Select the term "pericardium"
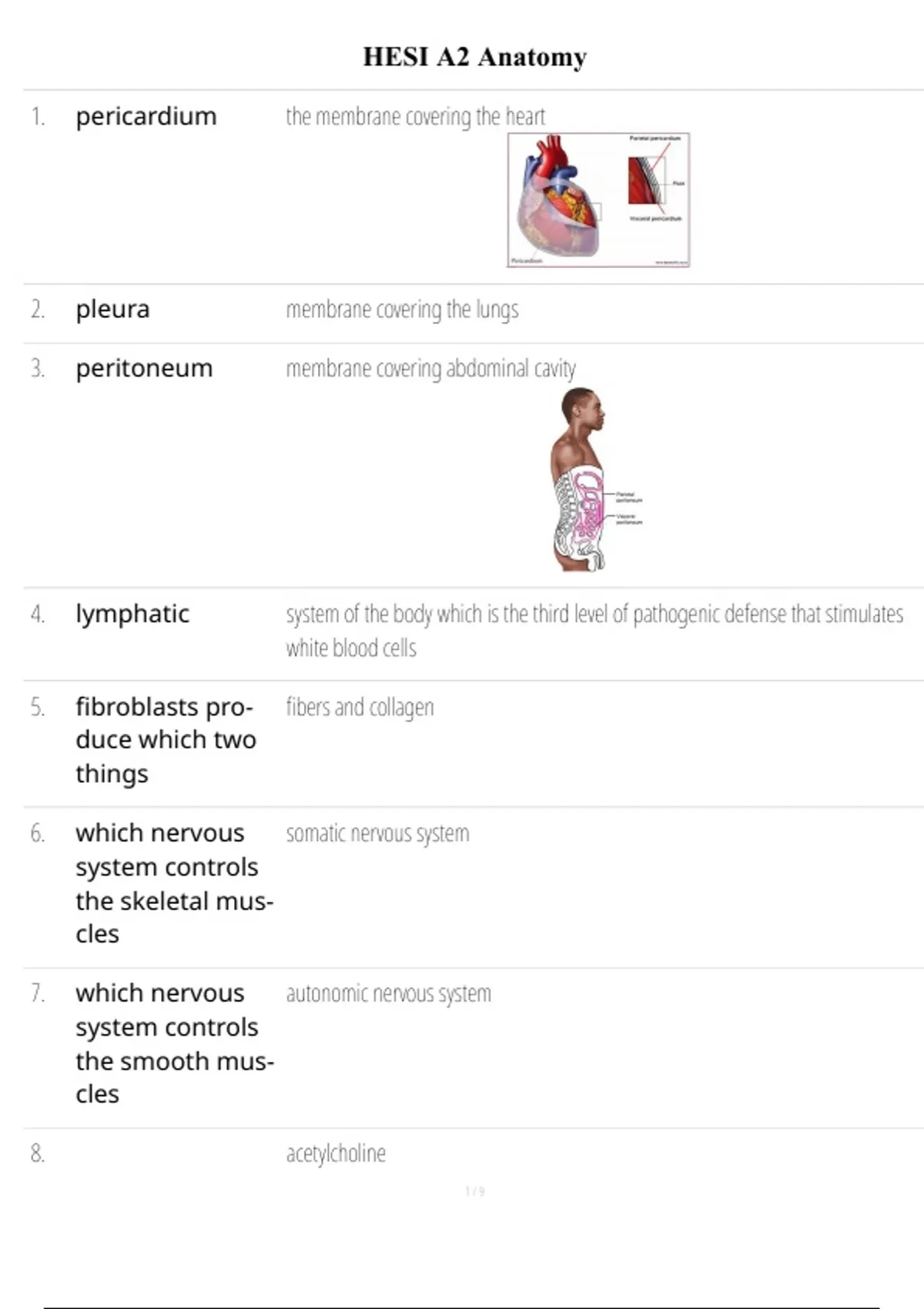Viewport: 924px width, 1309px height. point(146,116)
